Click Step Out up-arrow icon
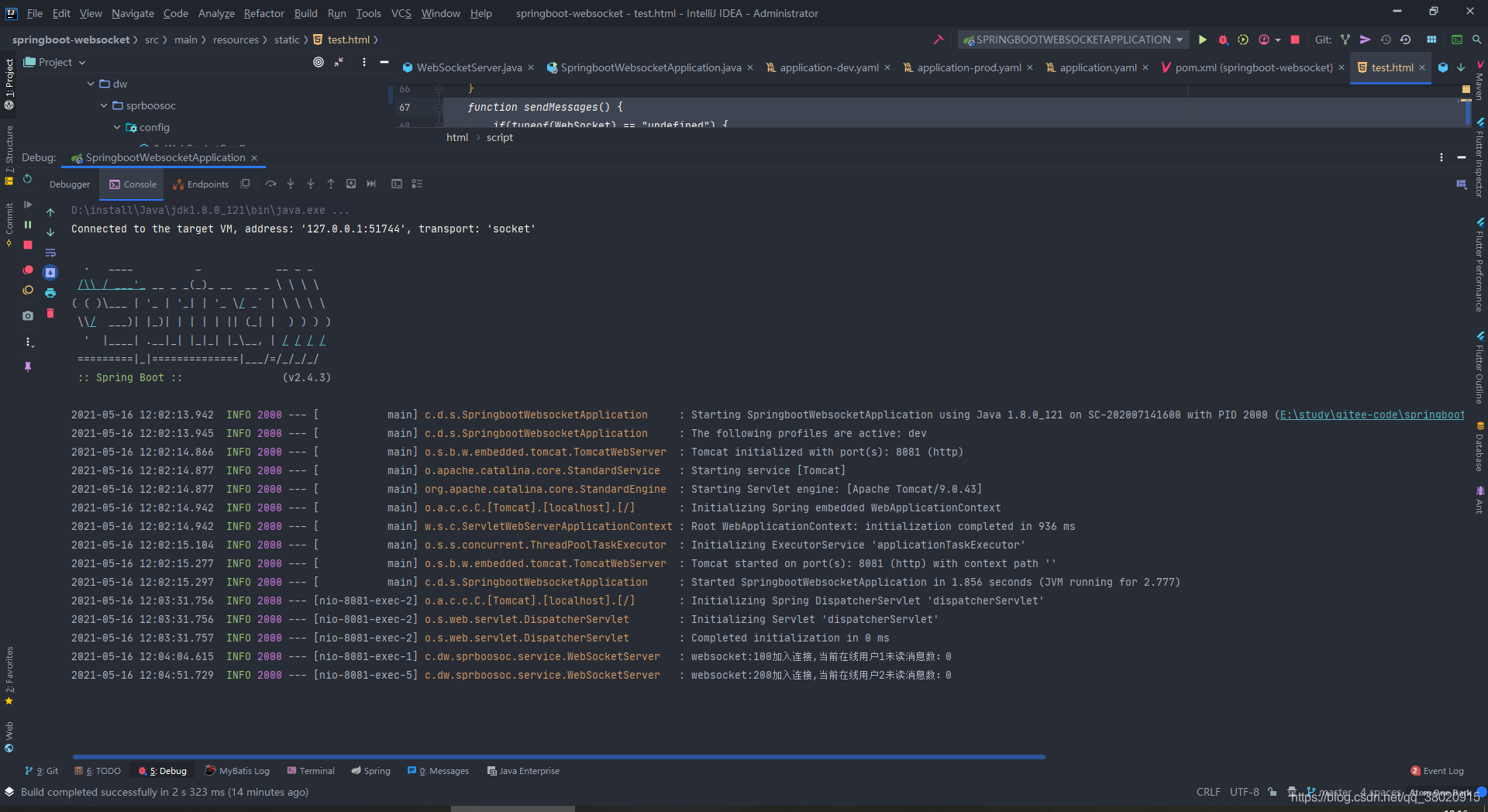 [331, 184]
